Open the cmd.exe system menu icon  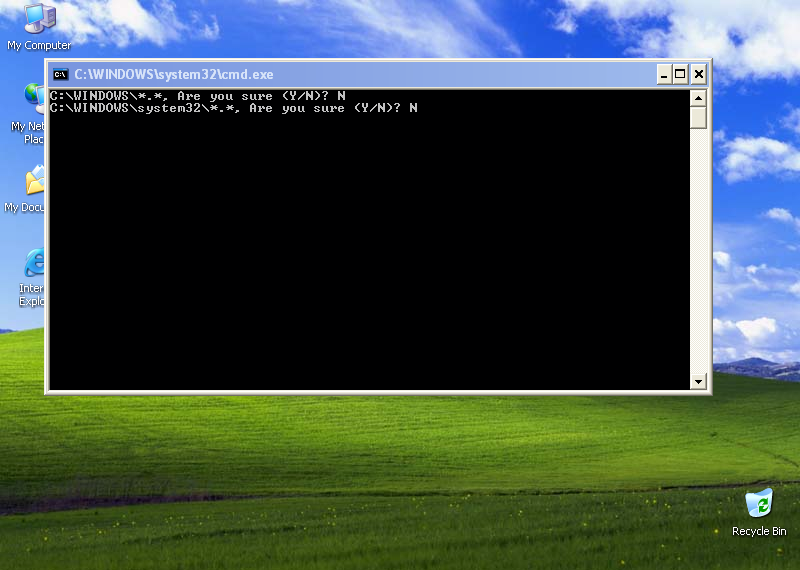tap(60, 75)
